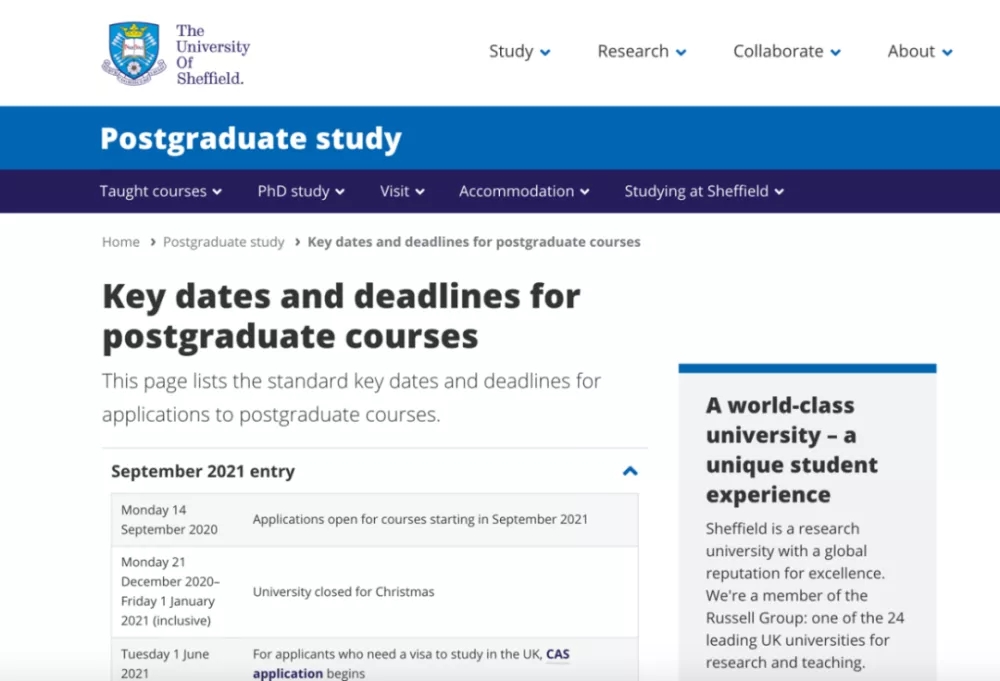1000x681 pixels.
Task: Expand the Visit navigation item
Action: (402, 191)
